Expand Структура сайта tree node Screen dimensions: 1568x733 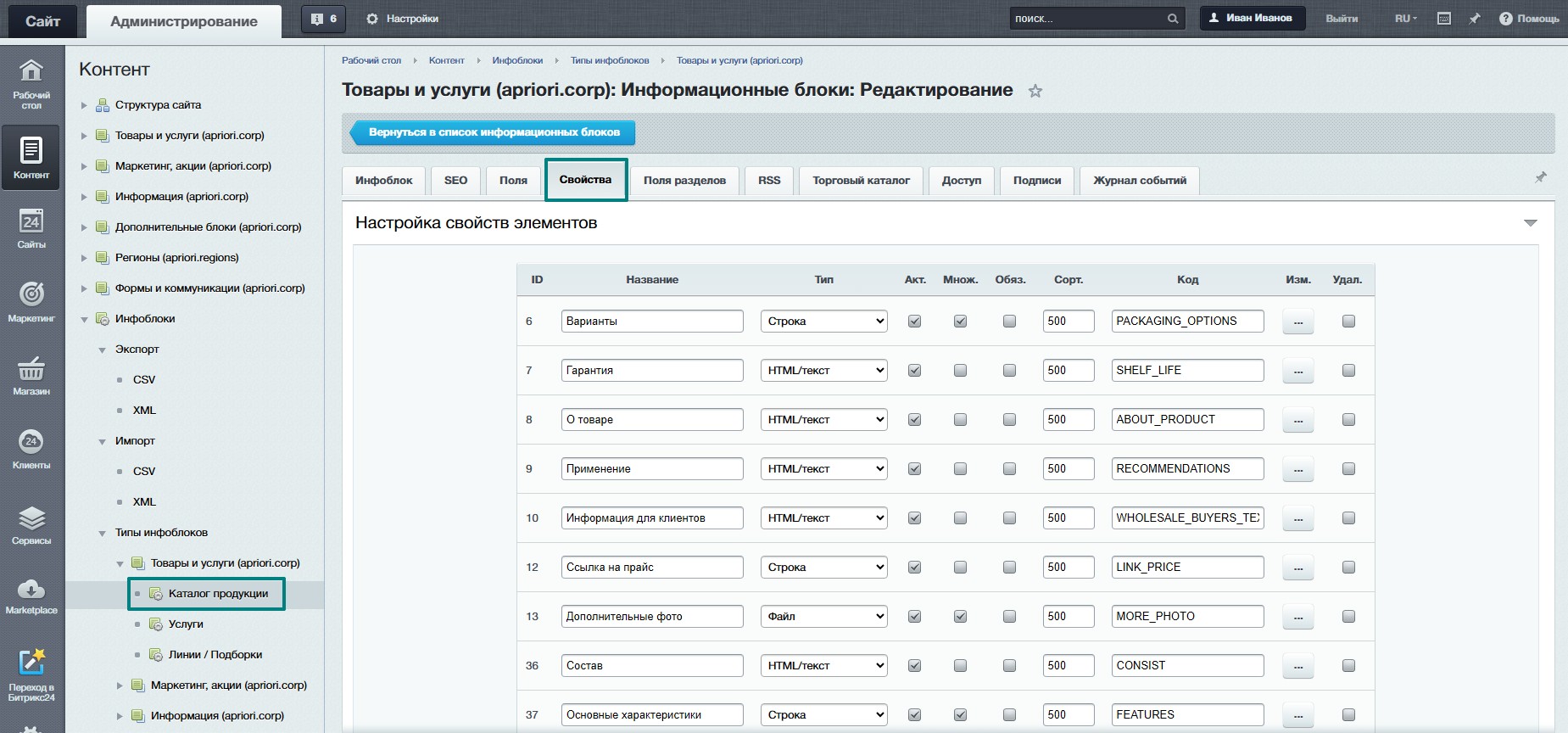point(84,105)
